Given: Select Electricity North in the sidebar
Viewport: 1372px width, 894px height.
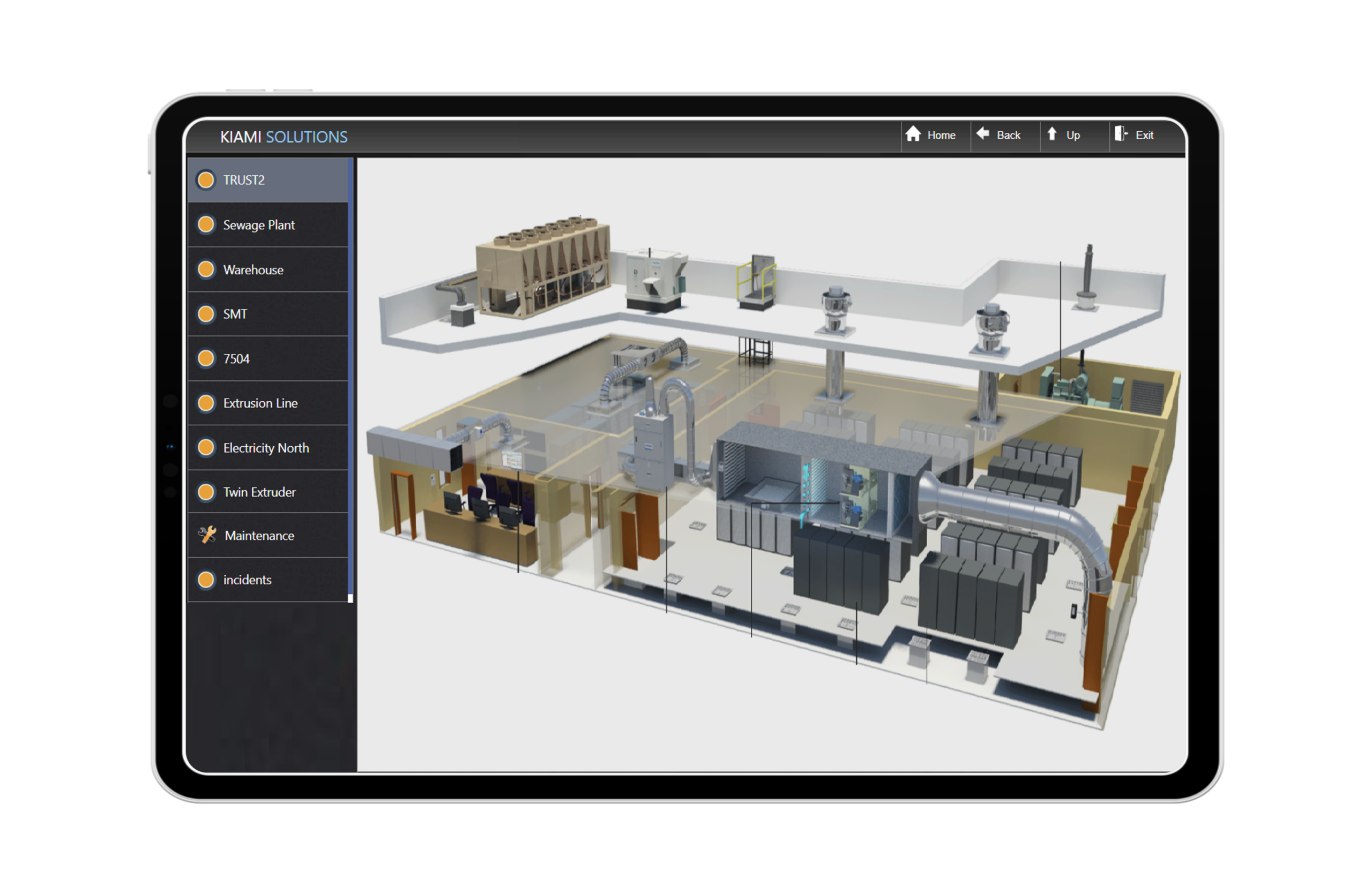Looking at the screenshot, I should point(266,448).
